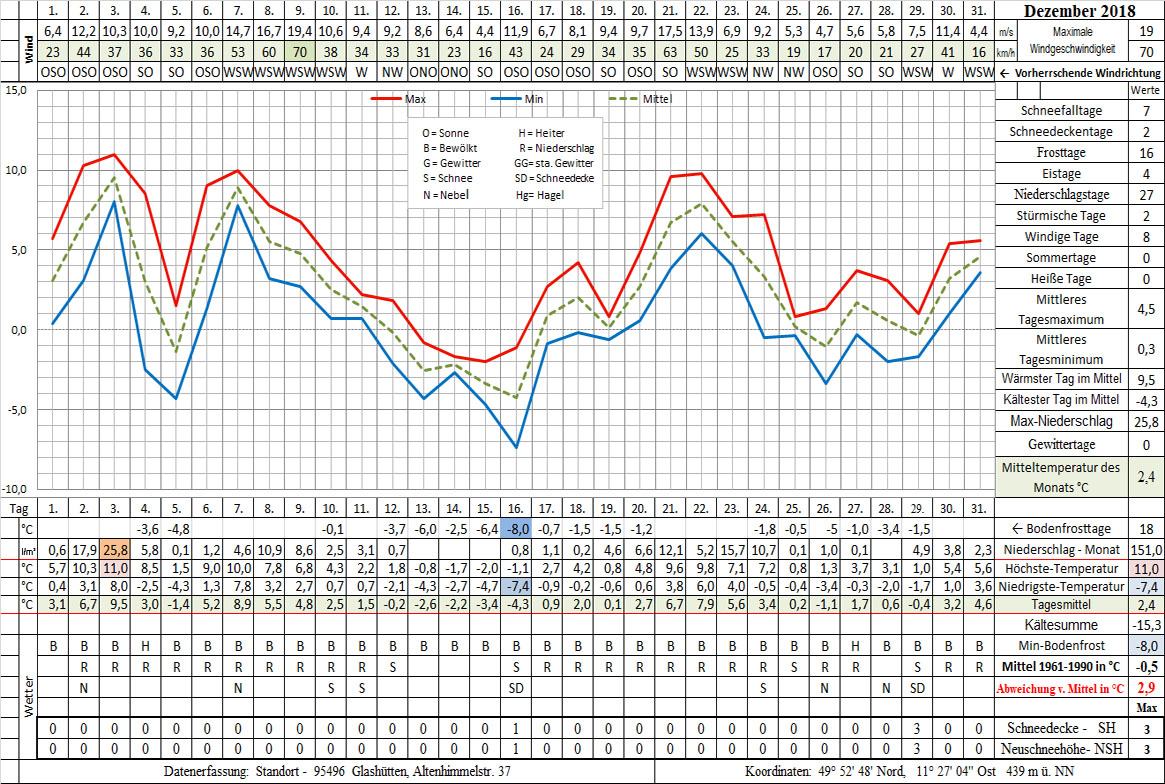Click the blue Min legend line

[506, 99]
